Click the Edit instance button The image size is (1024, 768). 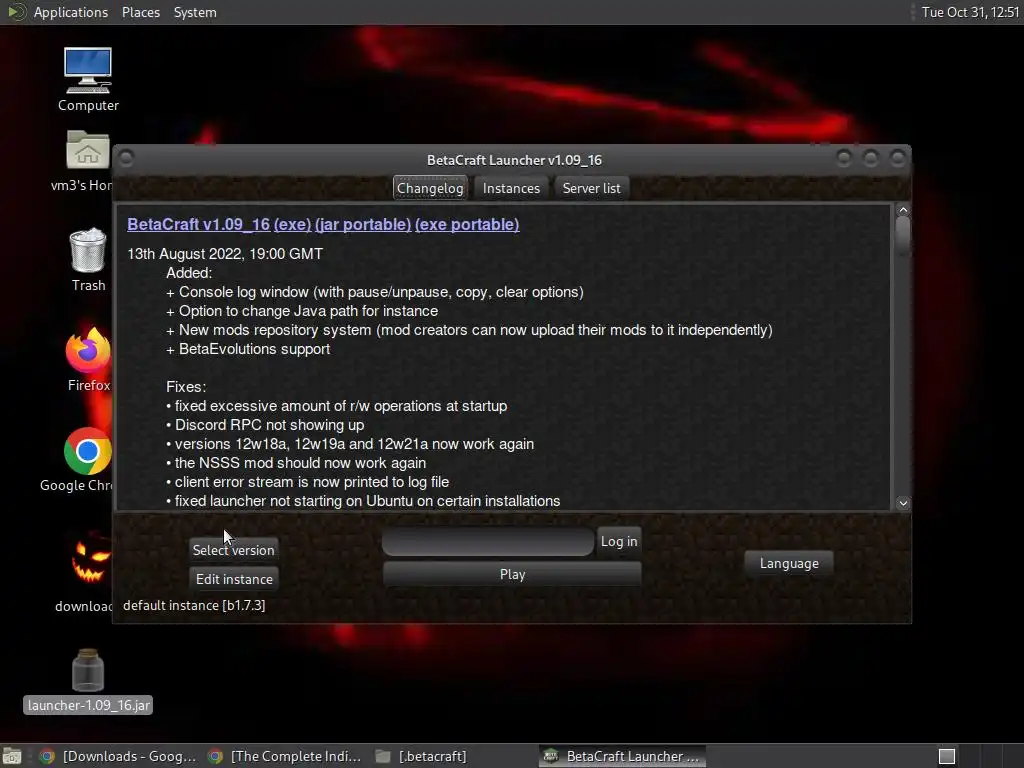[x=234, y=579]
